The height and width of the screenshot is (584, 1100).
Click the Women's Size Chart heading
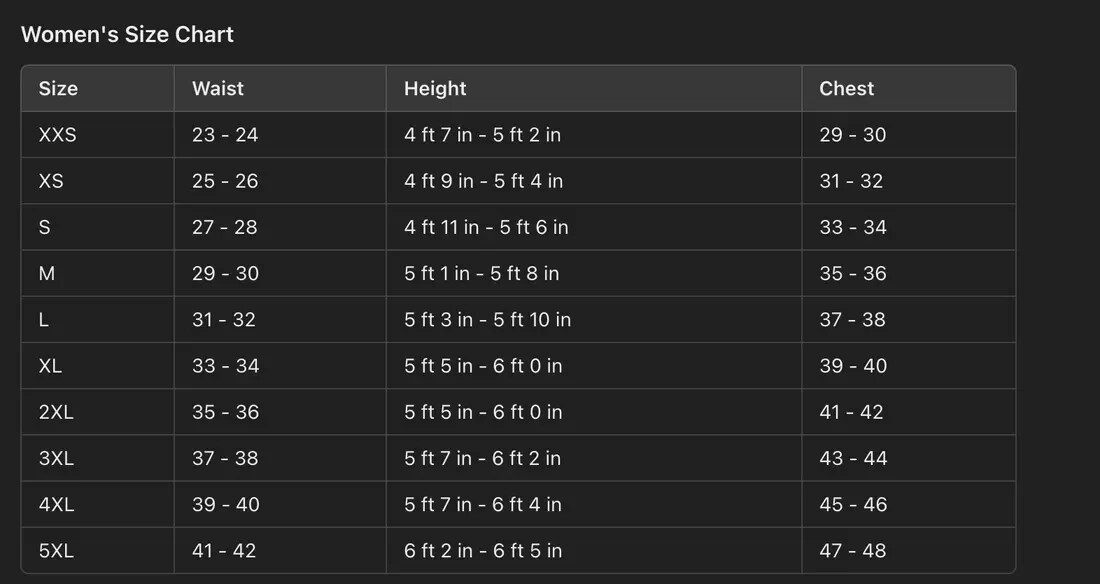point(127,34)
